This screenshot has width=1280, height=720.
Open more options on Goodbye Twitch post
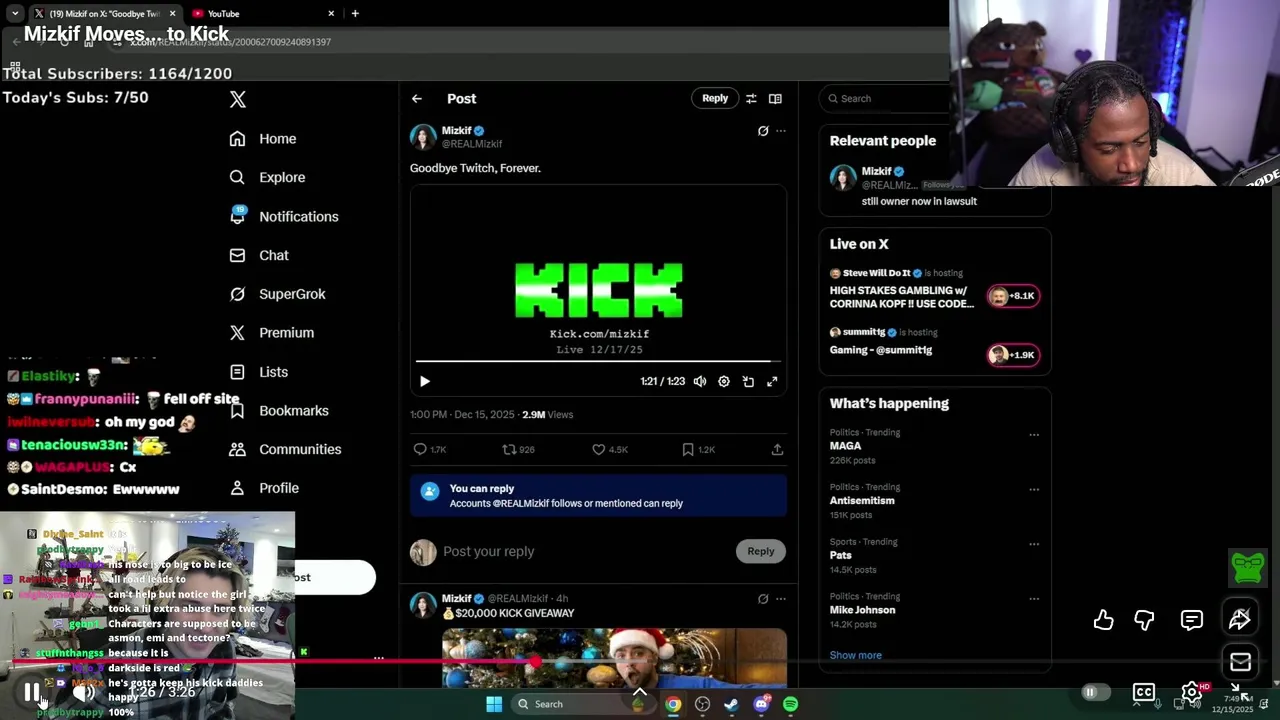click(x=781, y=131)
